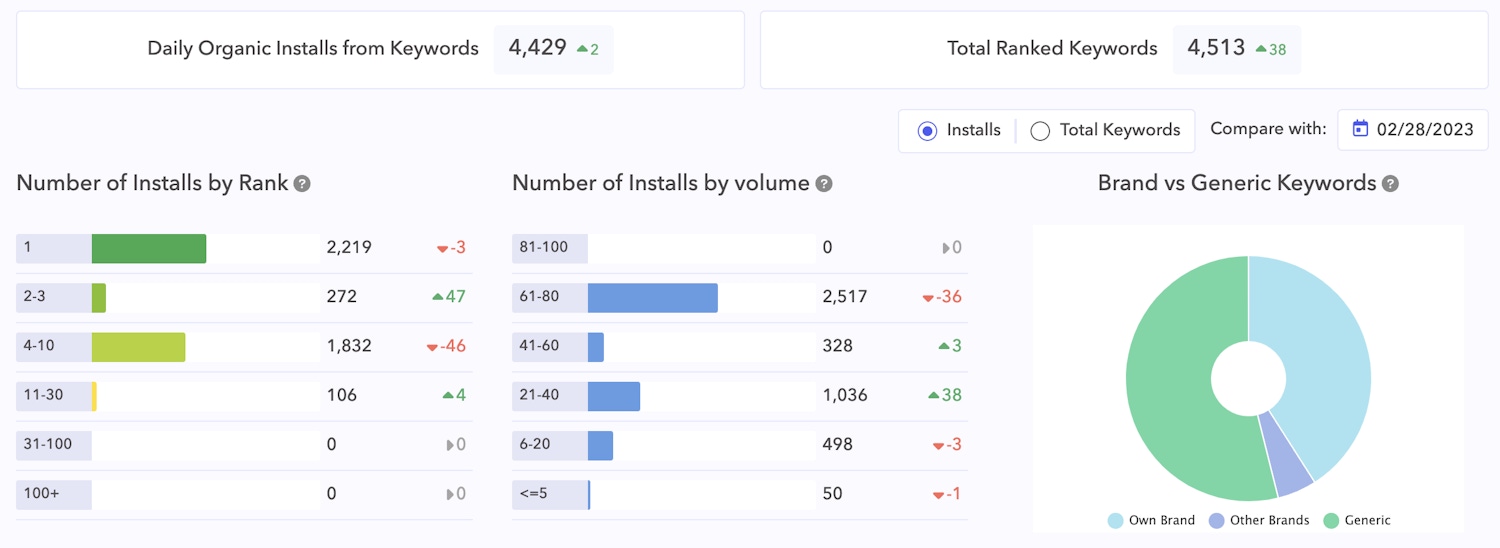
Task: Open the Compare with date picker 02/28/2023
Action: pyautogui.click(x=1412, y=130)
